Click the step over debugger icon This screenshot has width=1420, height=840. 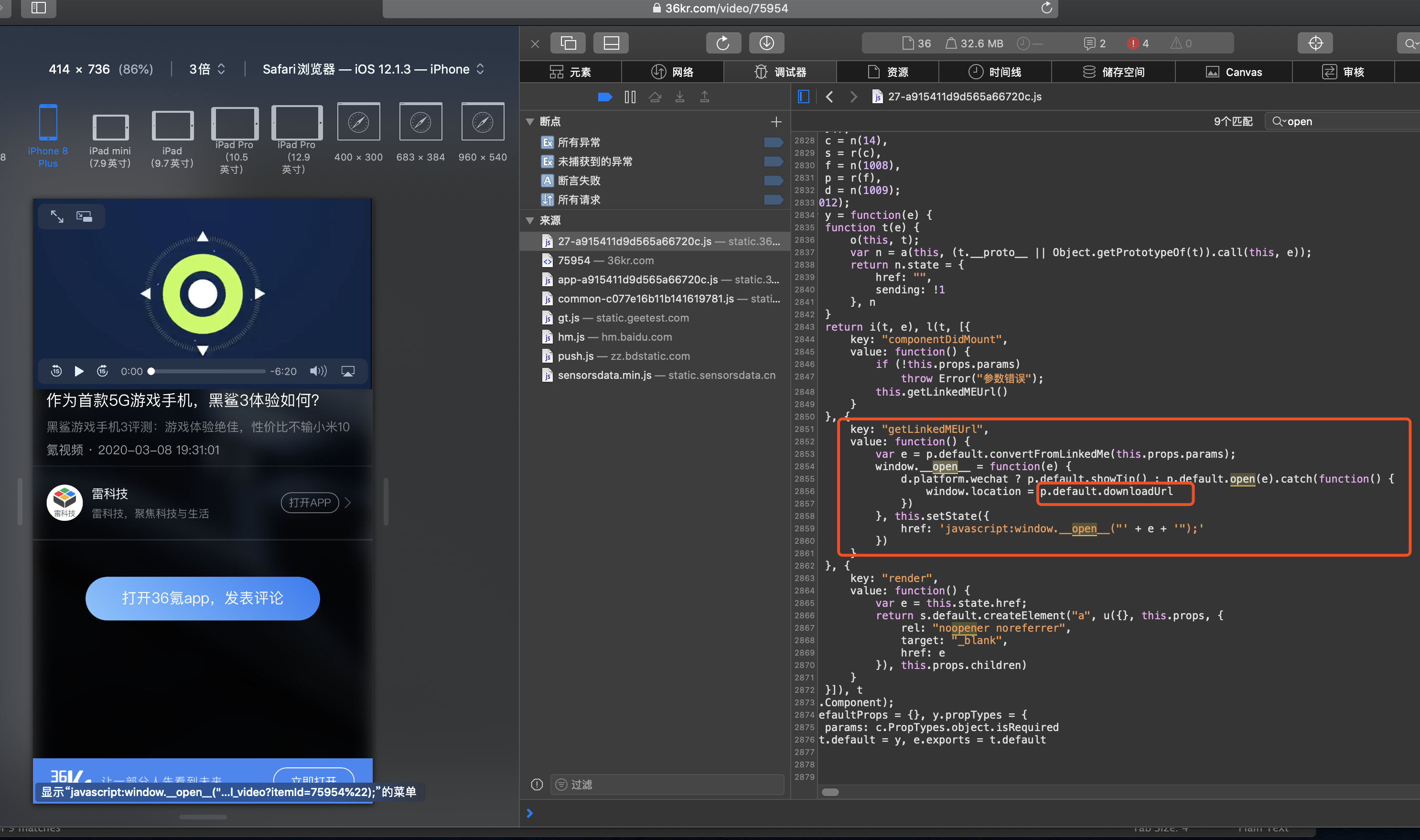pos(655,97)
